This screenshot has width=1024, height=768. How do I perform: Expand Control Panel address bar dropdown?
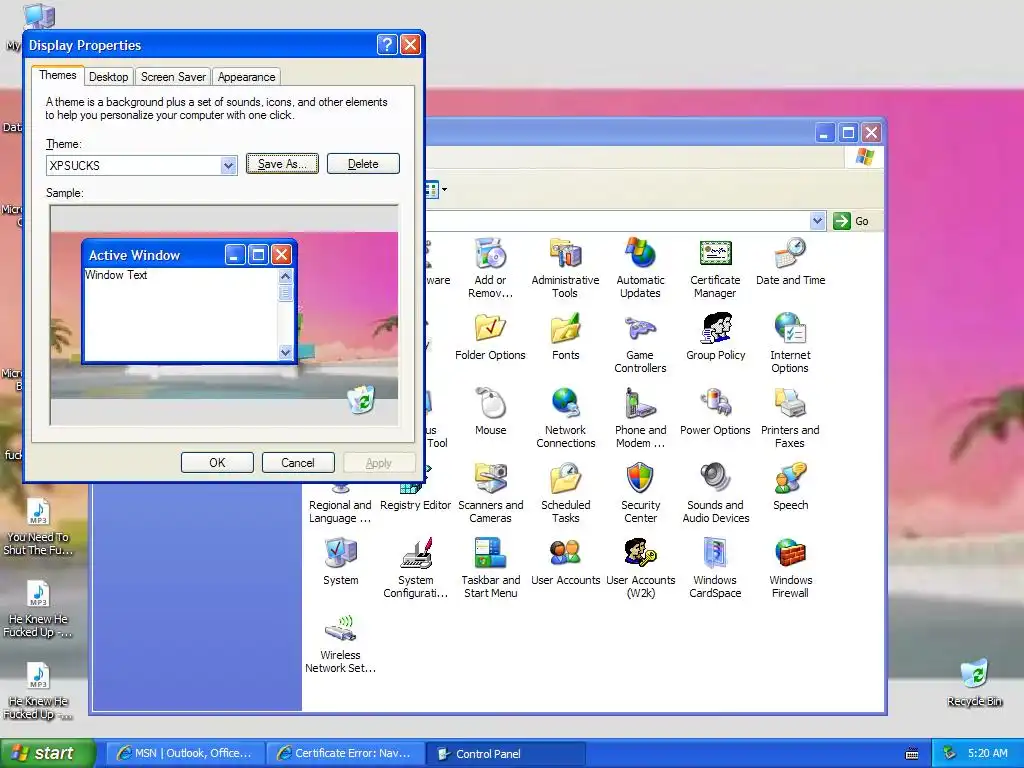tap(817, 221)
